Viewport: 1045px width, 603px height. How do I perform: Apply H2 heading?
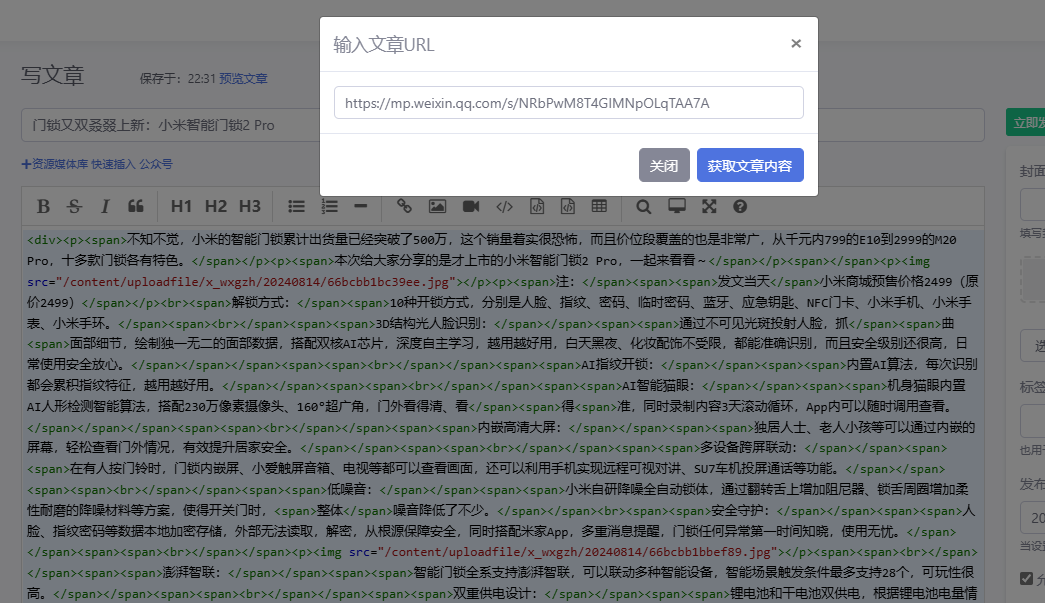click(215, 207)
